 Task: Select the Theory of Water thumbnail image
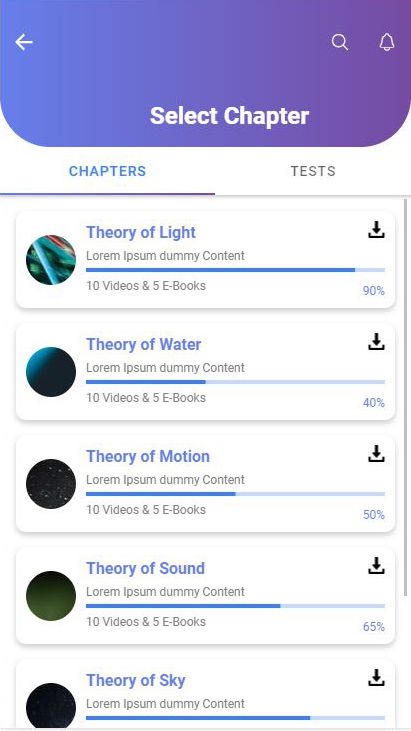(x=51, y=372)
